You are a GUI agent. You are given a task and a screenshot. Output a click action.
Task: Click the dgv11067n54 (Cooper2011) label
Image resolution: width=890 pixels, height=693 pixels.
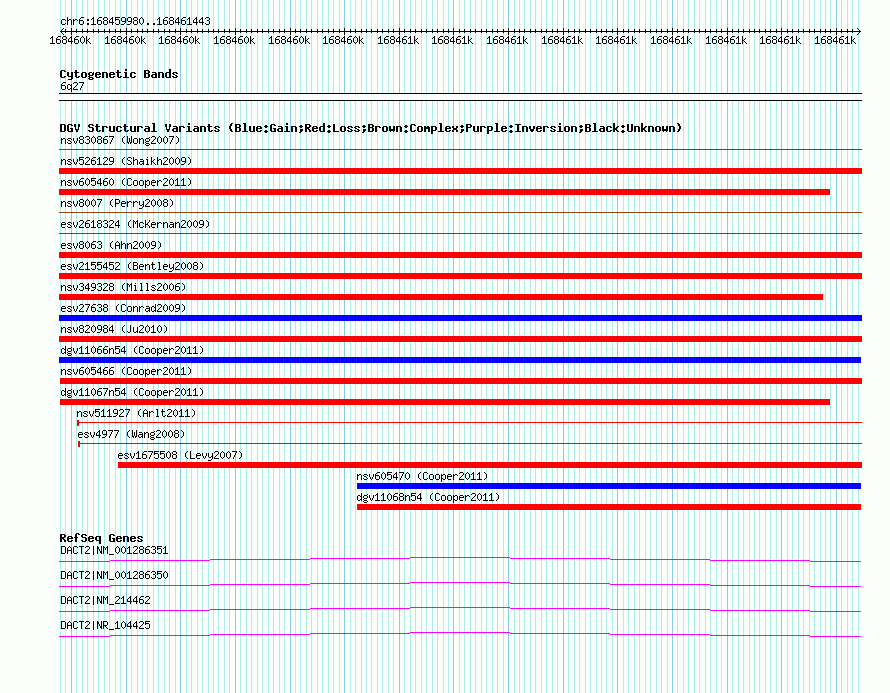point(132,392)
